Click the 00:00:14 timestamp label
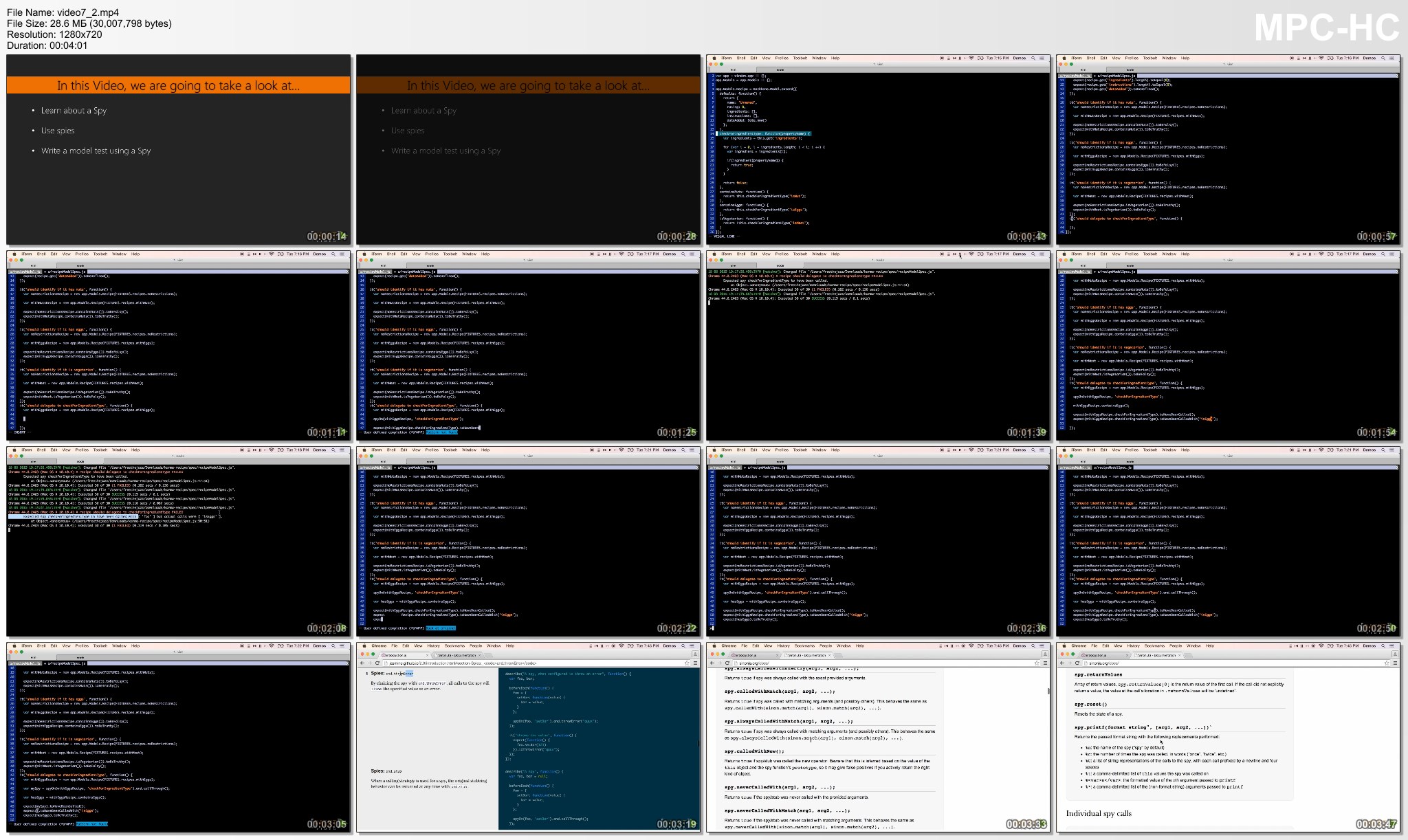Screen dimensions: 1408x840 coord(327,236)
